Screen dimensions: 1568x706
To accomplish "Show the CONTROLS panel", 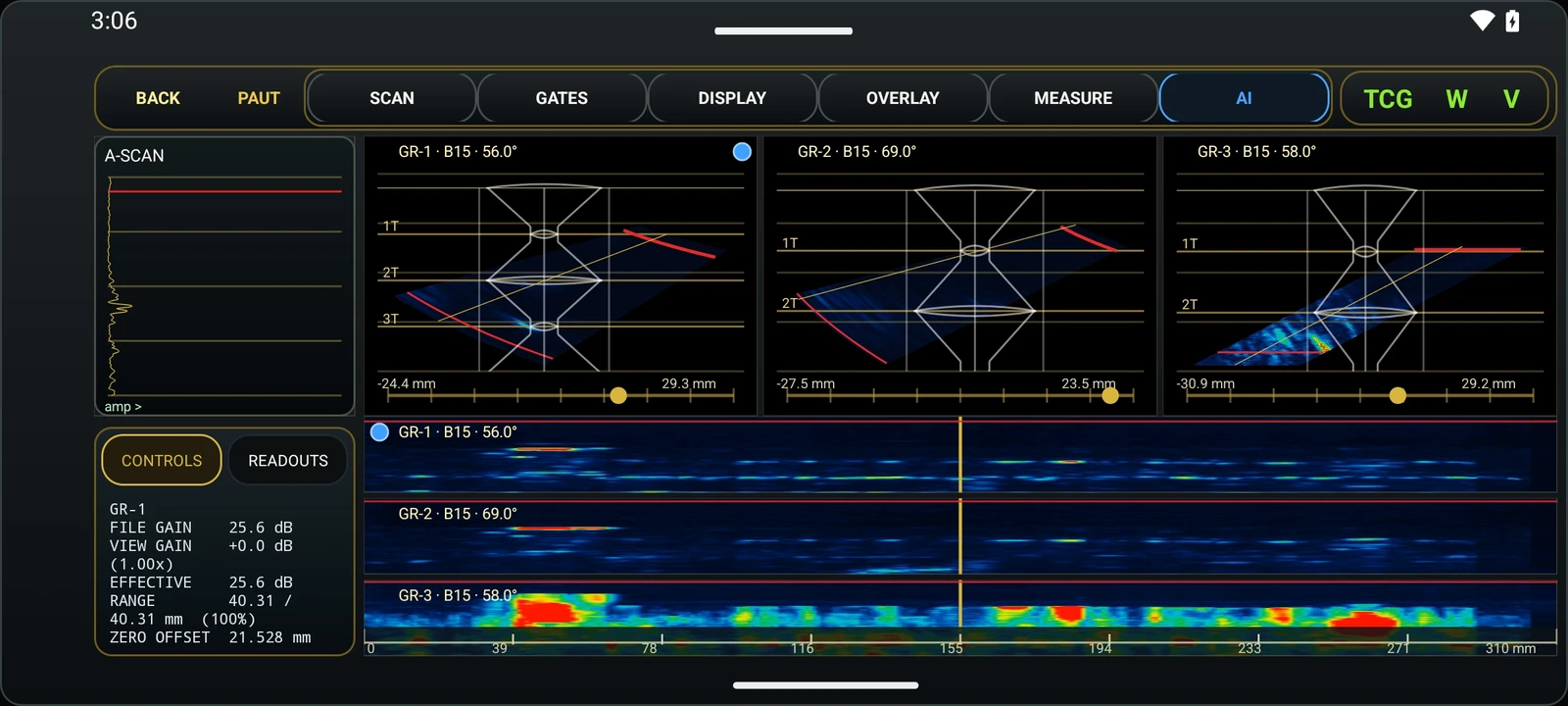I will click(x=162, y=460).
